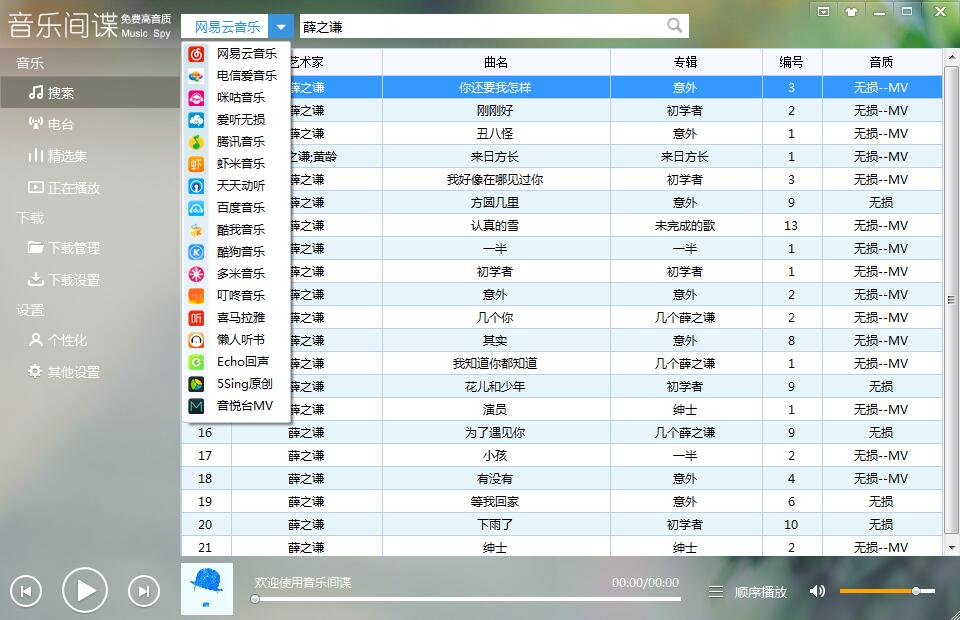
Task: Pick the 虾米音乐 orange icon
Action: (x=196, y=164)
